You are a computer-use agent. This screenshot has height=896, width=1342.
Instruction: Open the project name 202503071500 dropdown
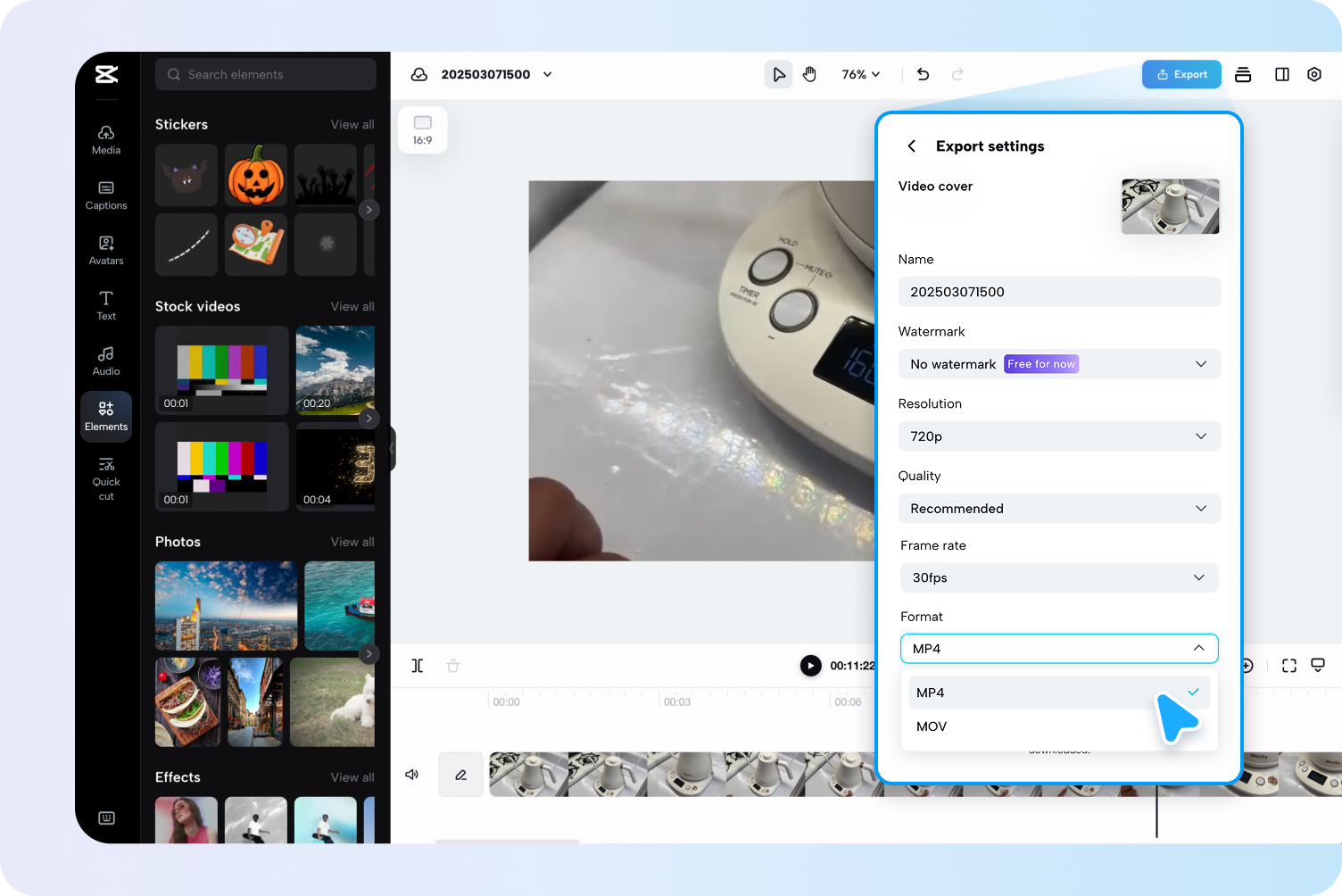547,75
